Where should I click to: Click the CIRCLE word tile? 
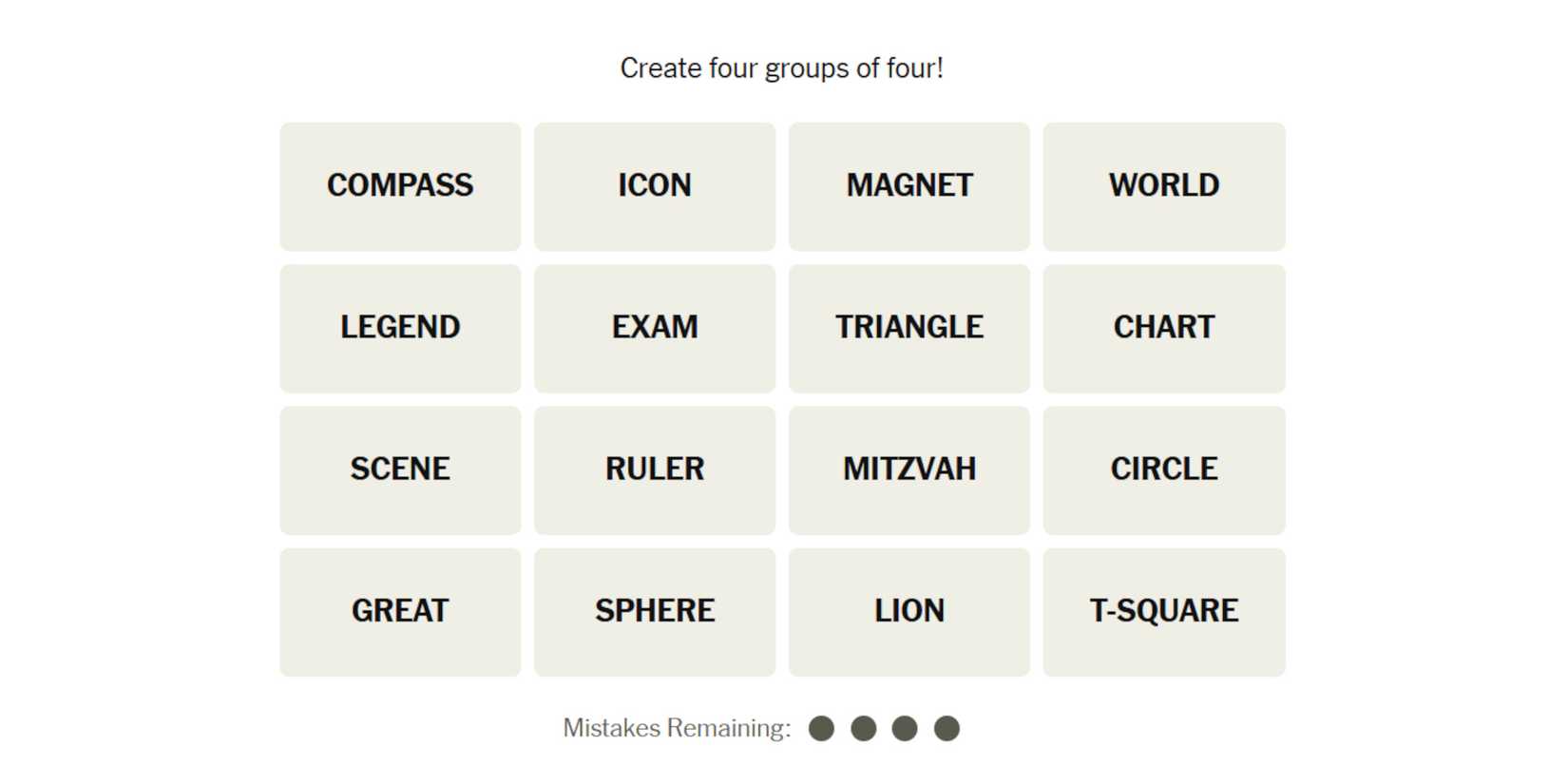tap(1164, 469)
